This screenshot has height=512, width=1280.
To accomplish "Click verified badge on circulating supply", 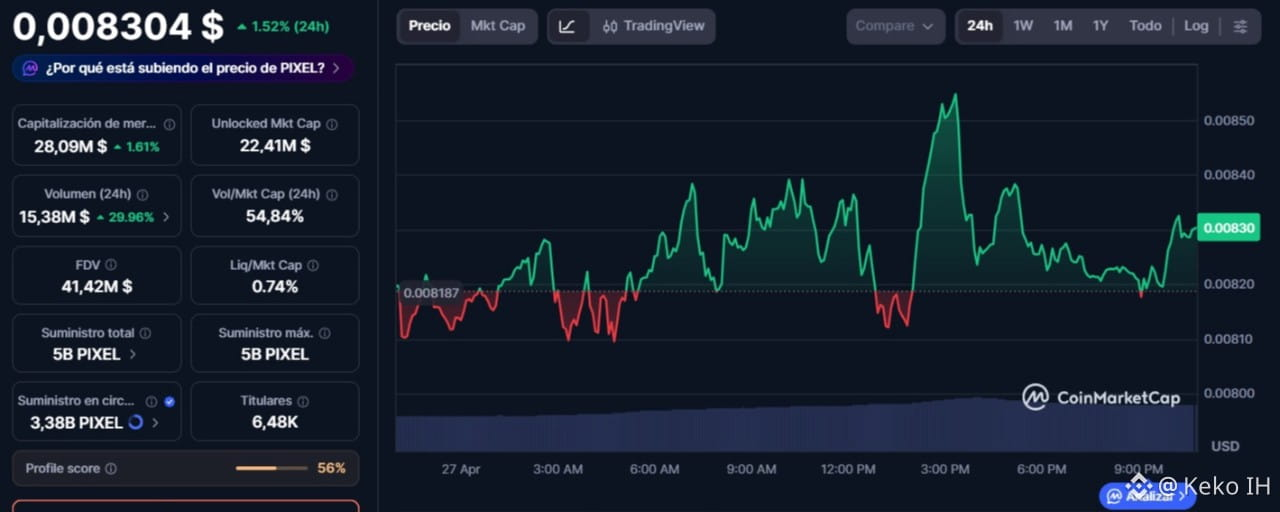I will [x=169, y=401].
